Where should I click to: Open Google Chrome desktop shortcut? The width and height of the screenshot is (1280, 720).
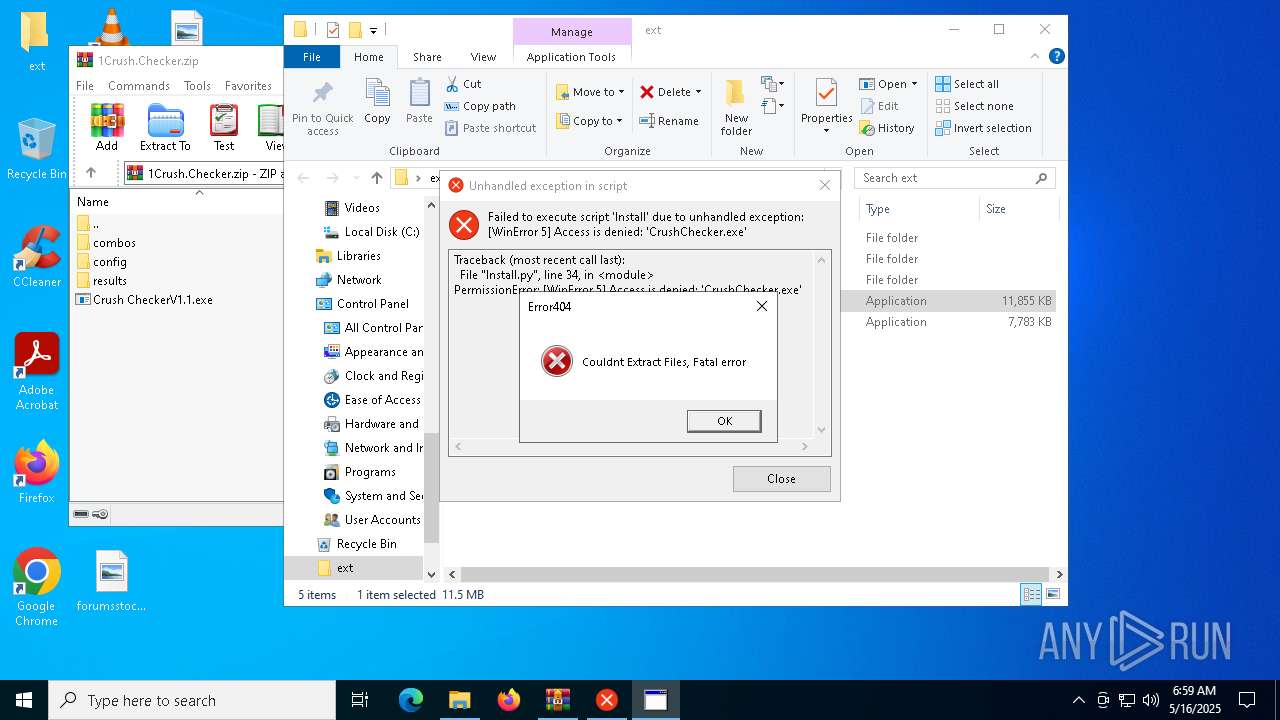(x=37, y=588)
